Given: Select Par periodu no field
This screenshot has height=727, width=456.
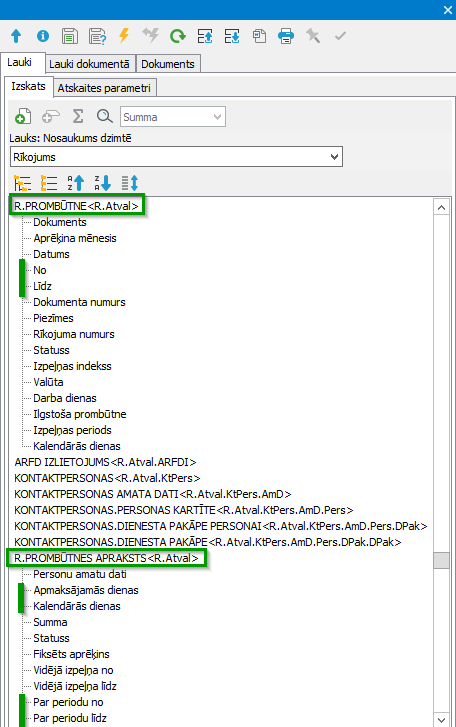Looking at the screenshot, I should [x=68, y=702].
